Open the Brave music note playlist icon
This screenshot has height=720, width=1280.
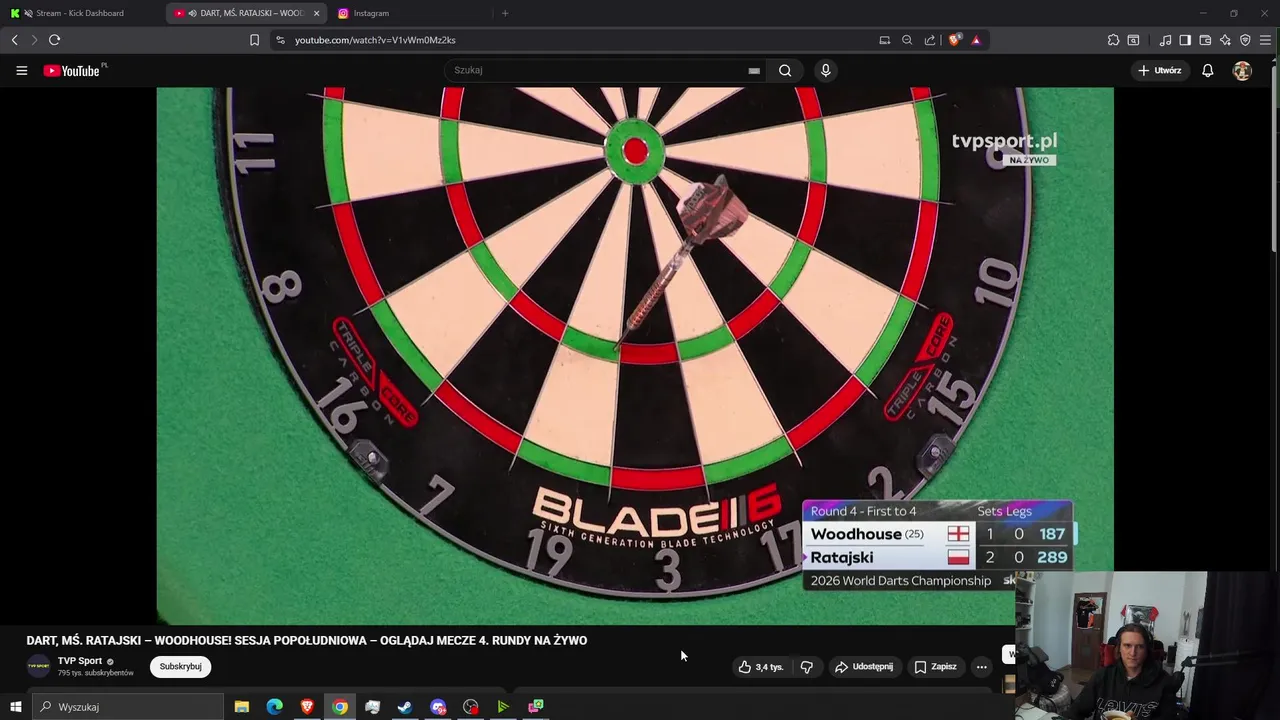pos(1165,40)
